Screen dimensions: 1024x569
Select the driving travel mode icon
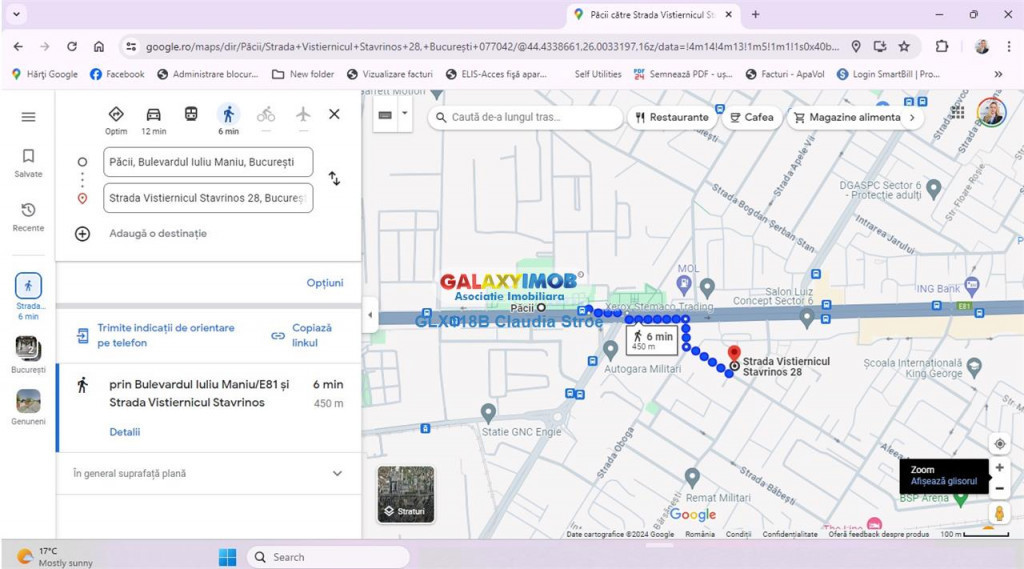pyautogui.click(x=153, y=115)
